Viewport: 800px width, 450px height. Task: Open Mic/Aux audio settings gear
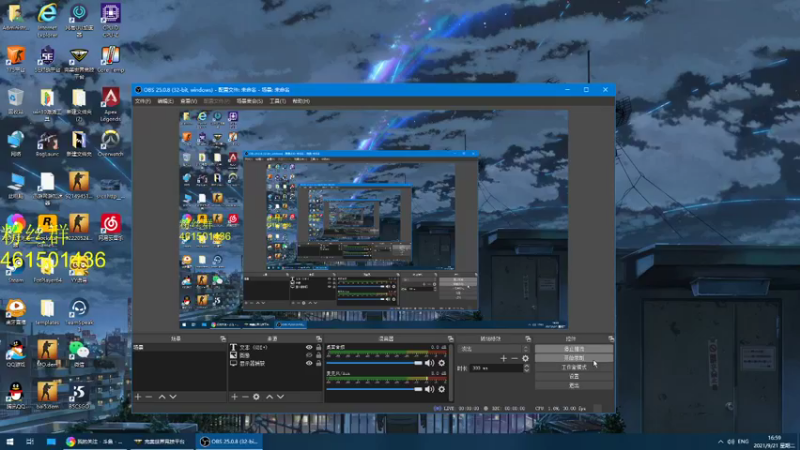pyautogui.click(x=442, y=389)
